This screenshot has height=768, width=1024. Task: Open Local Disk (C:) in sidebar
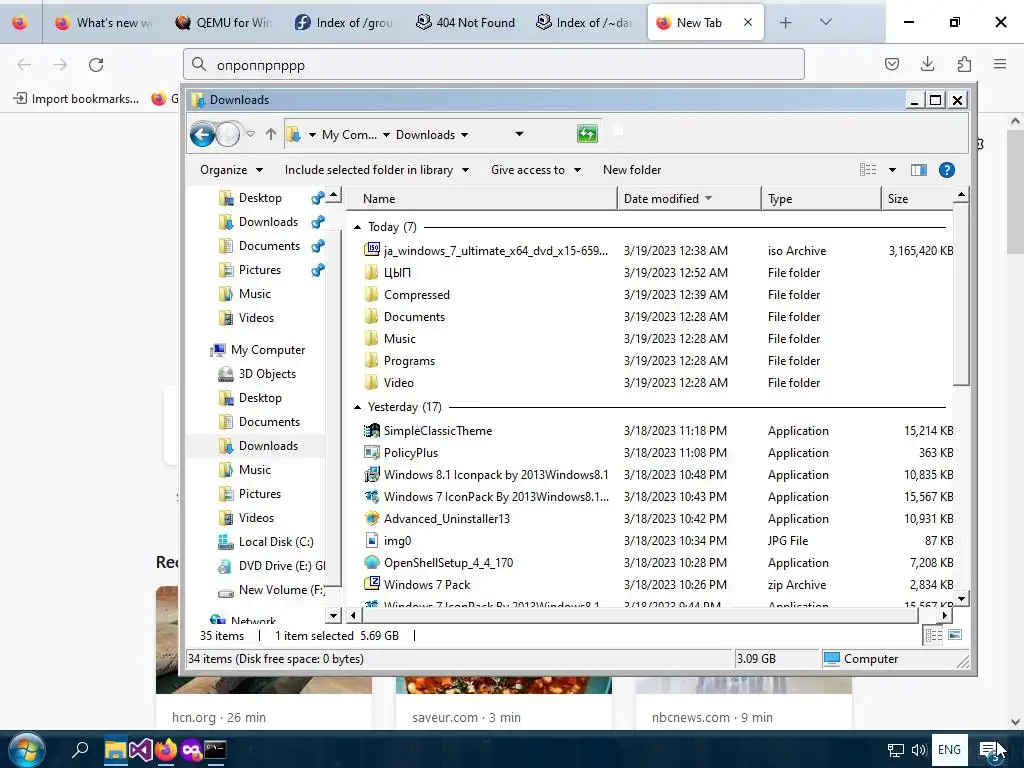click(x=276, y=542)
